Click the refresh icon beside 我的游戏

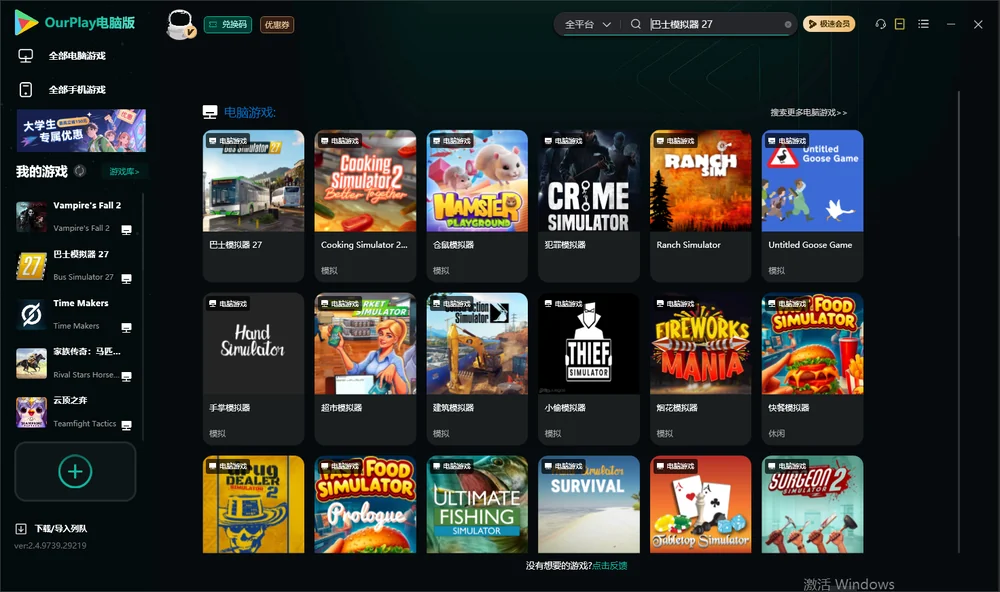tap(80, 171)
